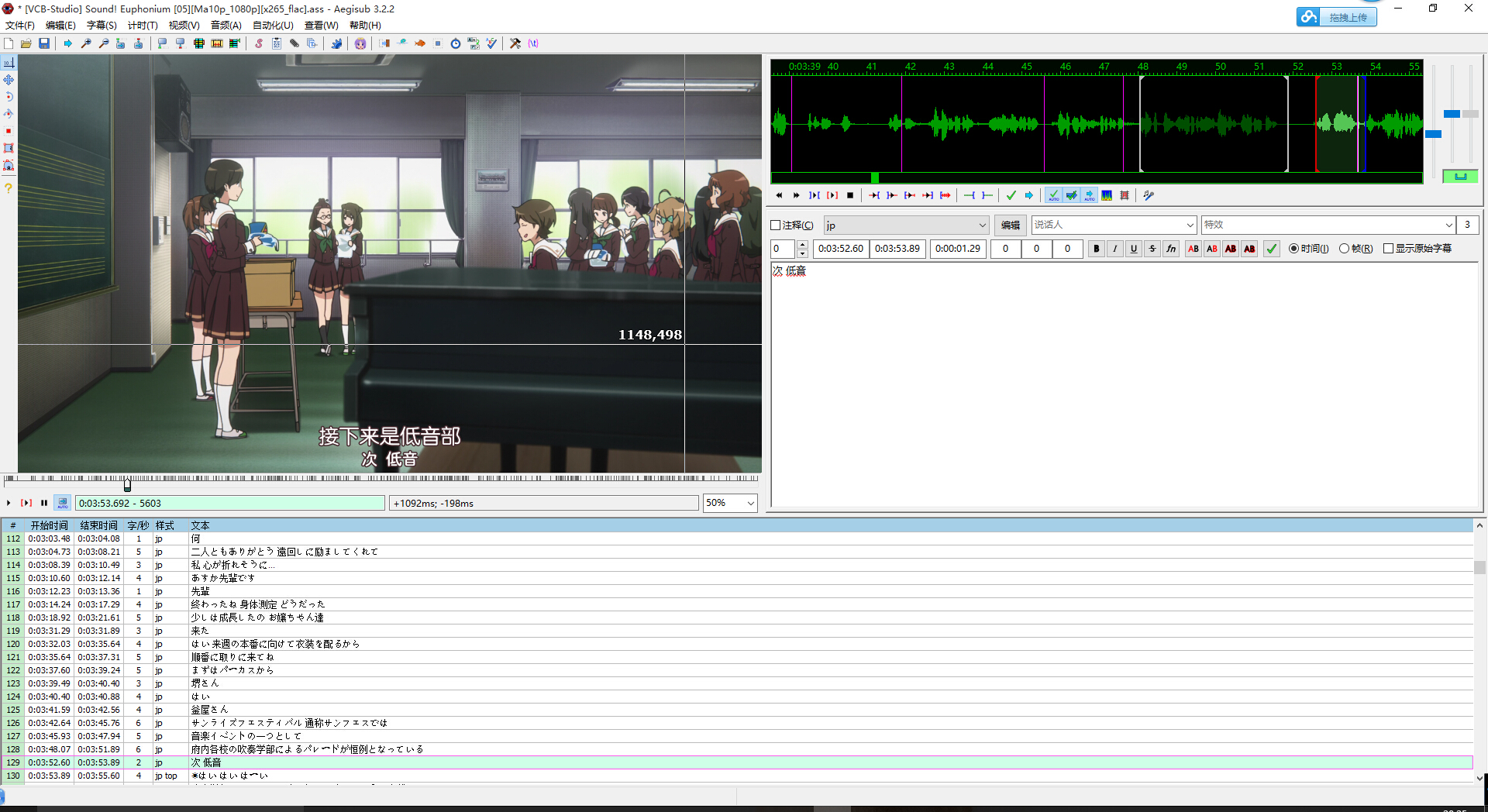Open the 视频(V) menu
The height and width of the screenshot is (812, 1488).
pos(184,26)
